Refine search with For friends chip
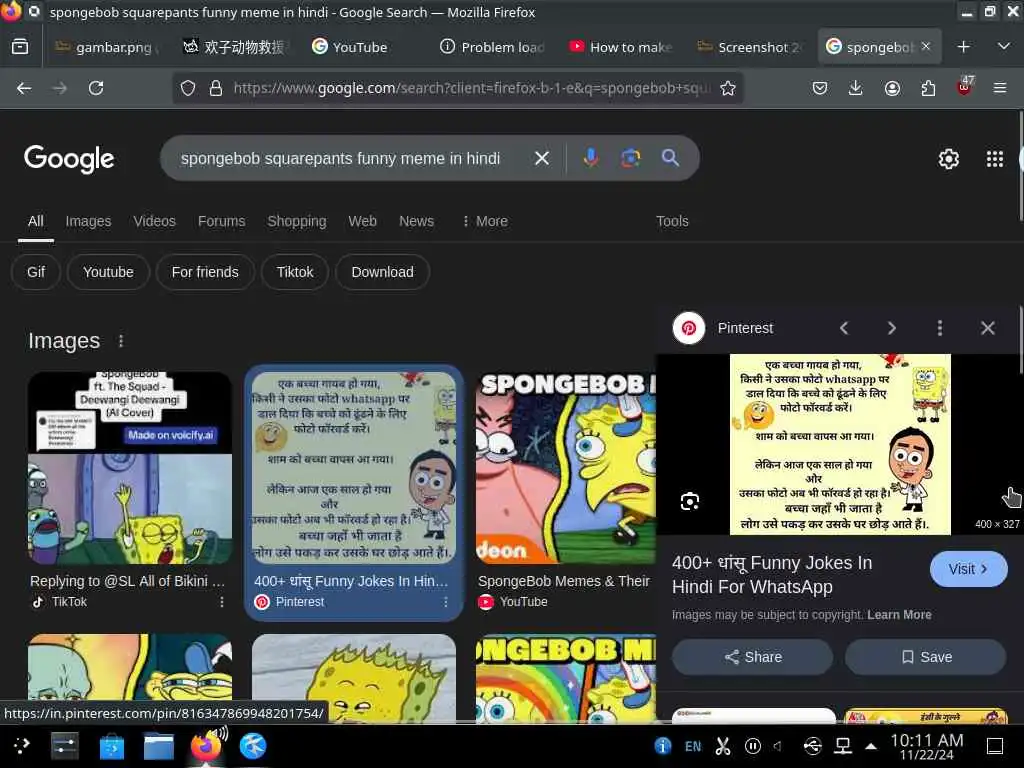This screenshot has width=1024, height=768. pyautogui.click(x=205, y=272)
